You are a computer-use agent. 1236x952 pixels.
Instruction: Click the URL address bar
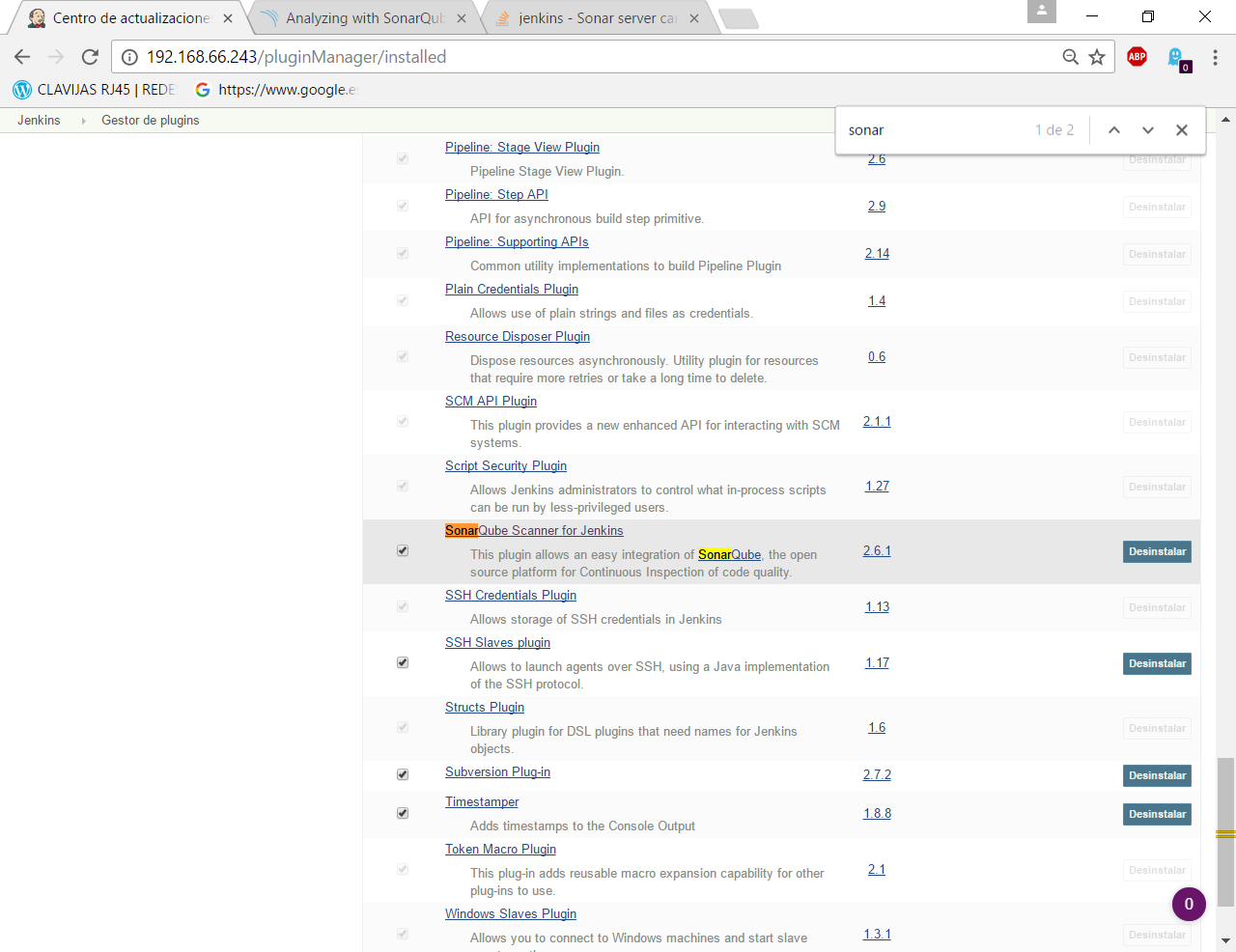(599, 57)
